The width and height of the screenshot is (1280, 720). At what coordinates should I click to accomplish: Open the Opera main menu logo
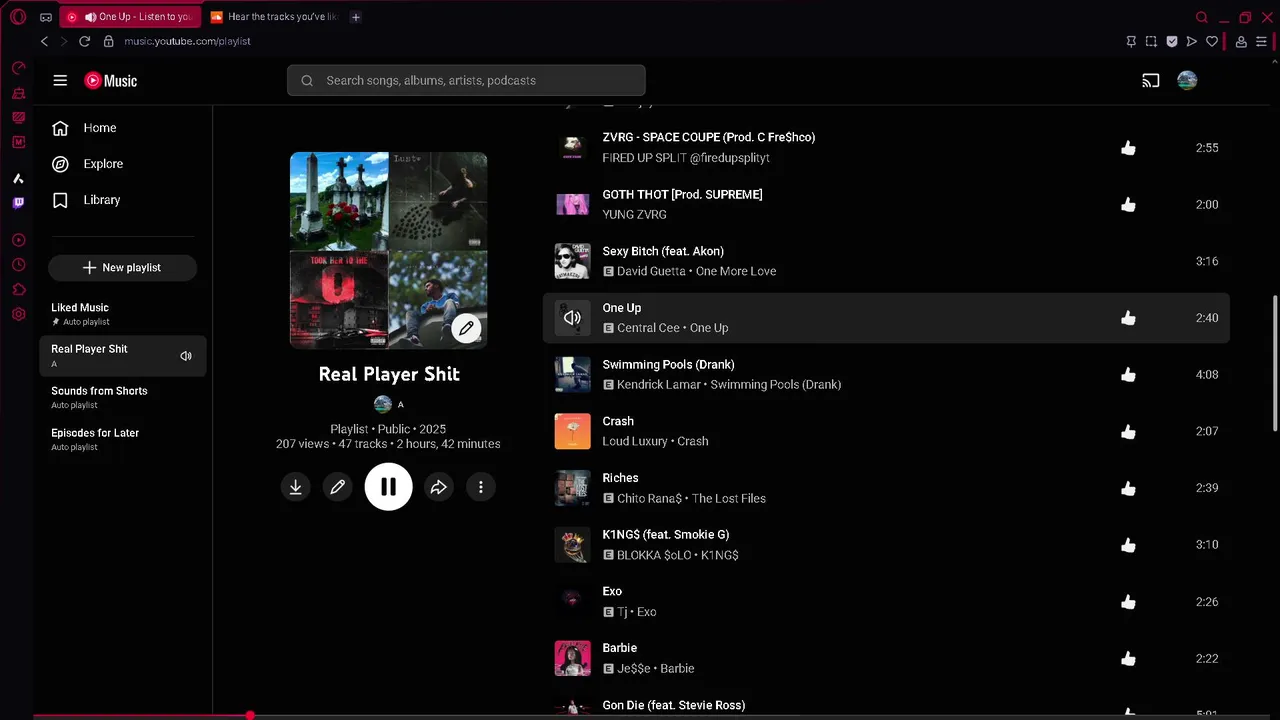[18, 17]
